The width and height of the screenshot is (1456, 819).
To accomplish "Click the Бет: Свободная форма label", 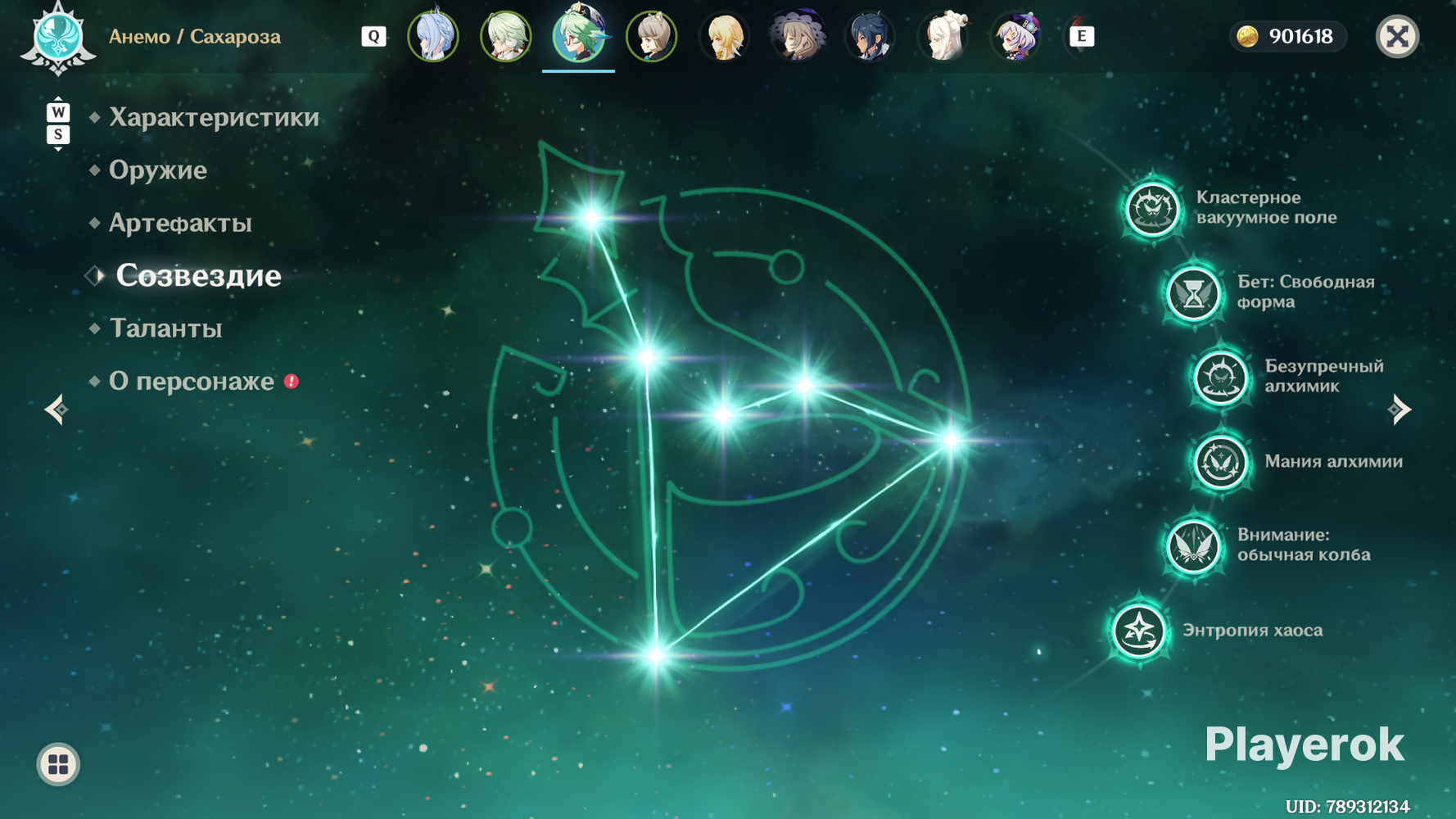I will pos(1305,292).
